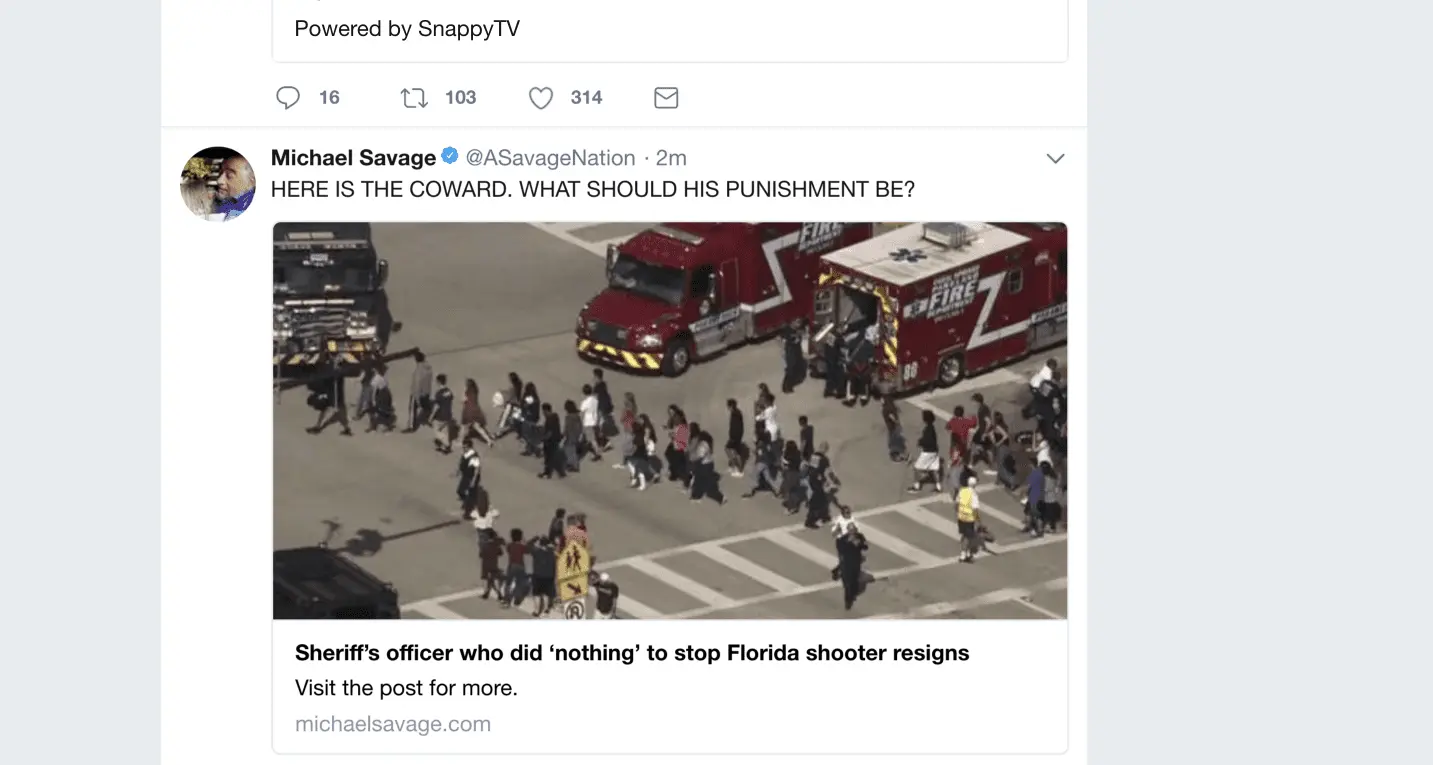Open the michaelsavage.com domain link

pos(393,724)
